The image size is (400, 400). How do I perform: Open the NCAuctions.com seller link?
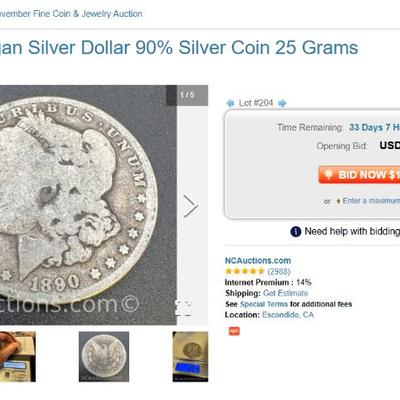point(258,260)
